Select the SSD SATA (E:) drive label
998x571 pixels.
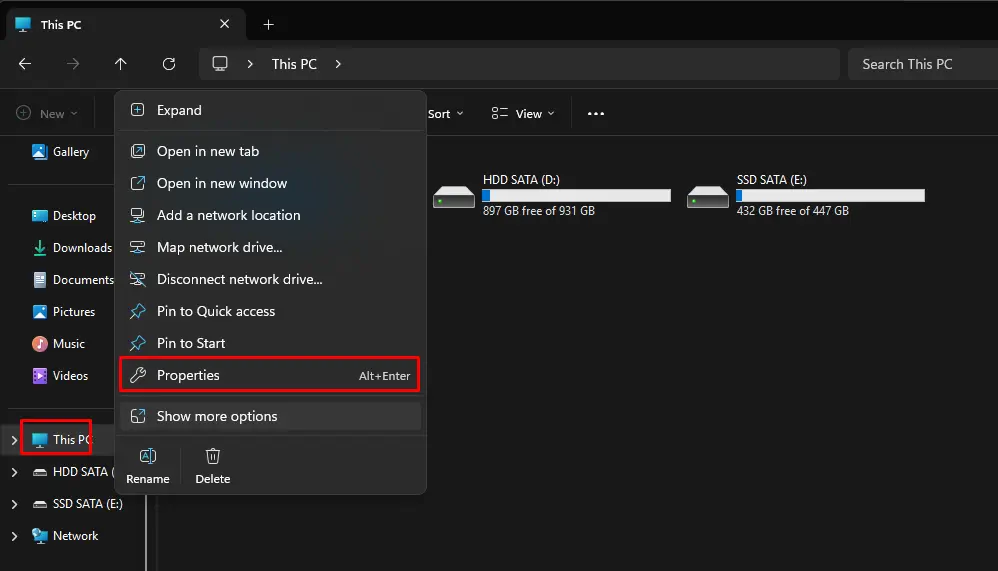771,180
